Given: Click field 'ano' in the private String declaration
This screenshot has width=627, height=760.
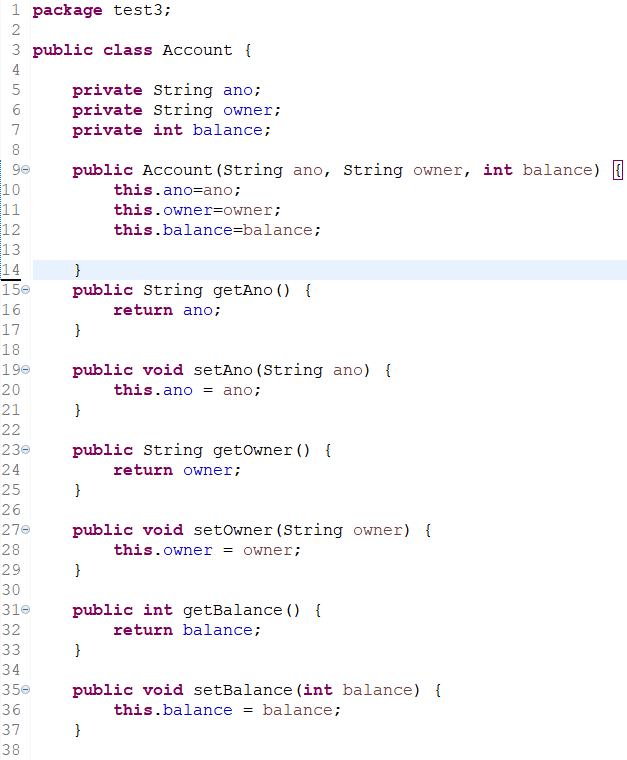Looking at the screenshot, I should (x=237, y=90).
